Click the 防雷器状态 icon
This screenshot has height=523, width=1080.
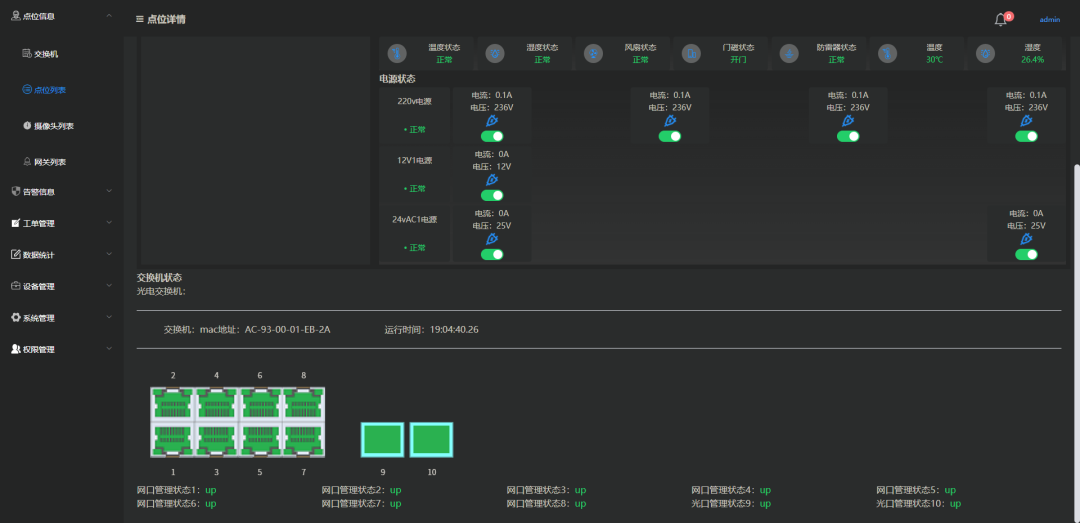point(790,53)
